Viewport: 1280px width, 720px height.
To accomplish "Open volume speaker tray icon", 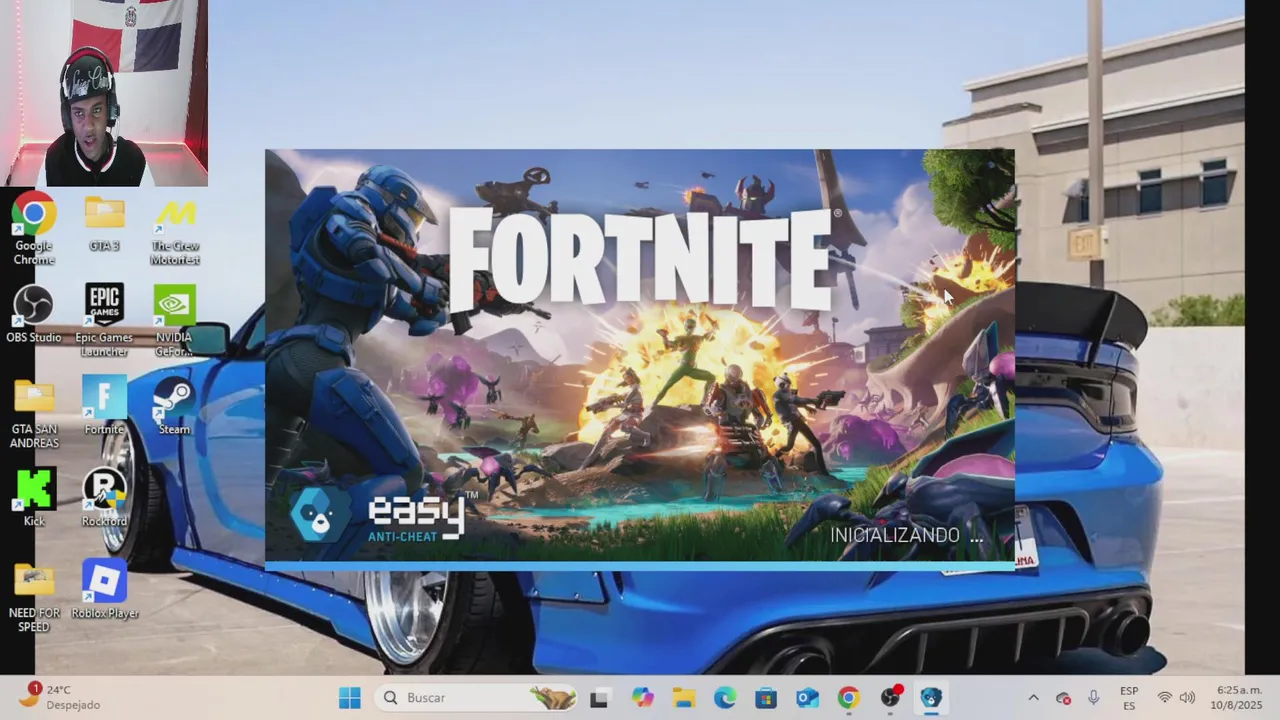I will [1187, 698].
